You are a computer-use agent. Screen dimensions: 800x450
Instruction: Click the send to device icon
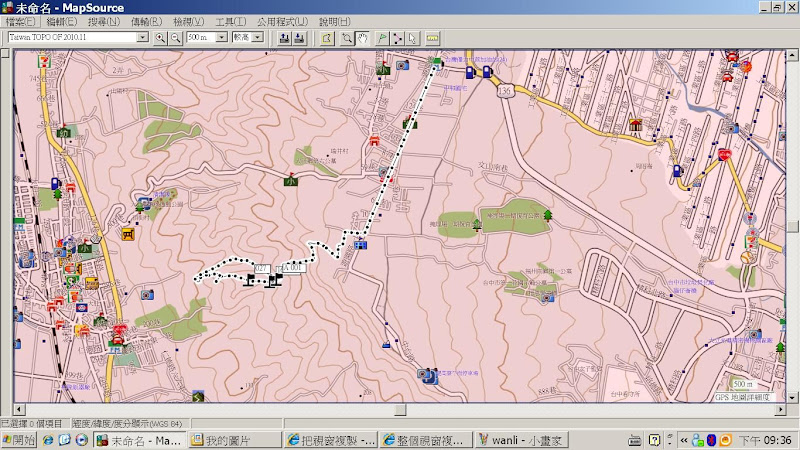(284, 37)
